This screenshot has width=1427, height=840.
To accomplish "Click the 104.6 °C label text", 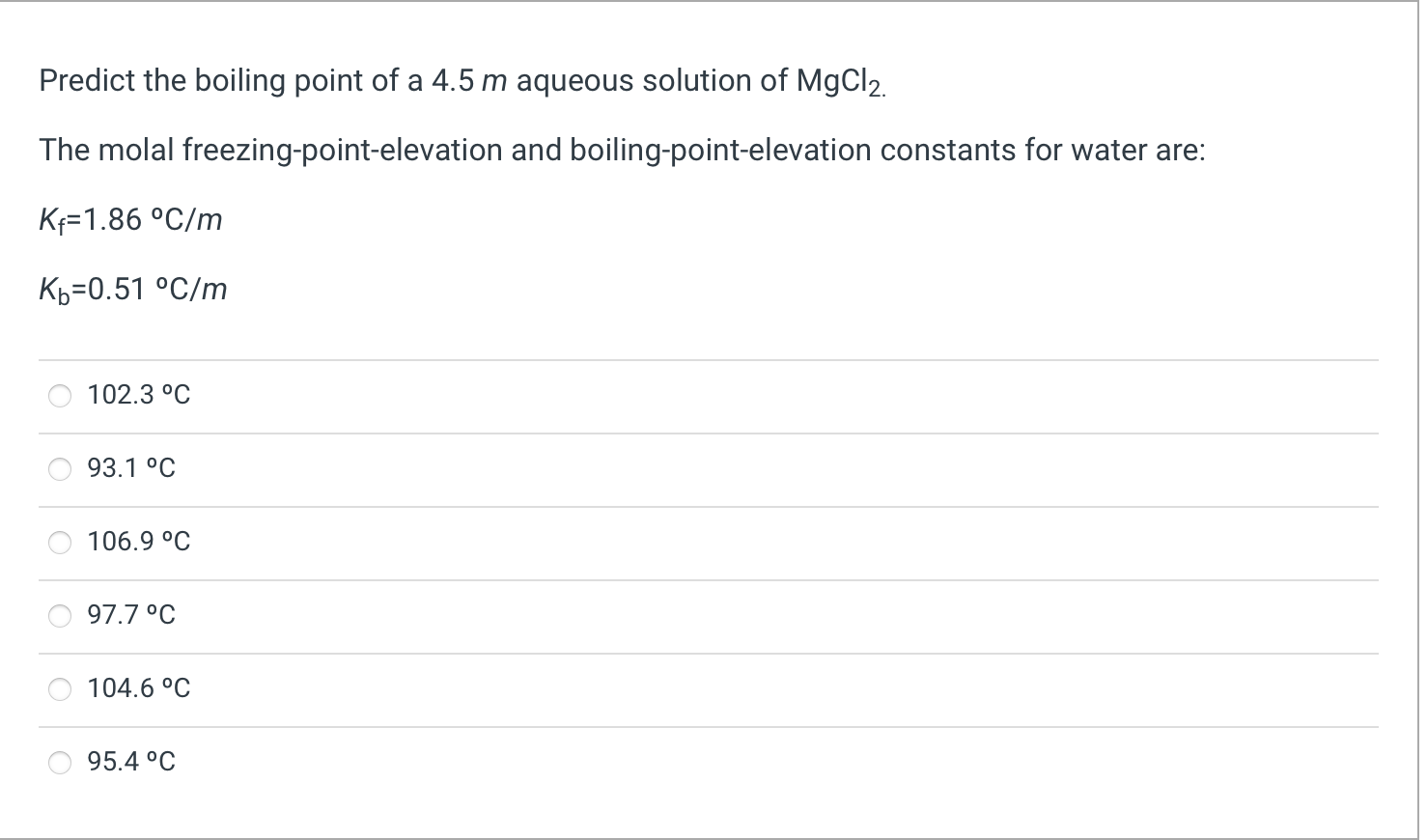I will click(x=138, y=687).
